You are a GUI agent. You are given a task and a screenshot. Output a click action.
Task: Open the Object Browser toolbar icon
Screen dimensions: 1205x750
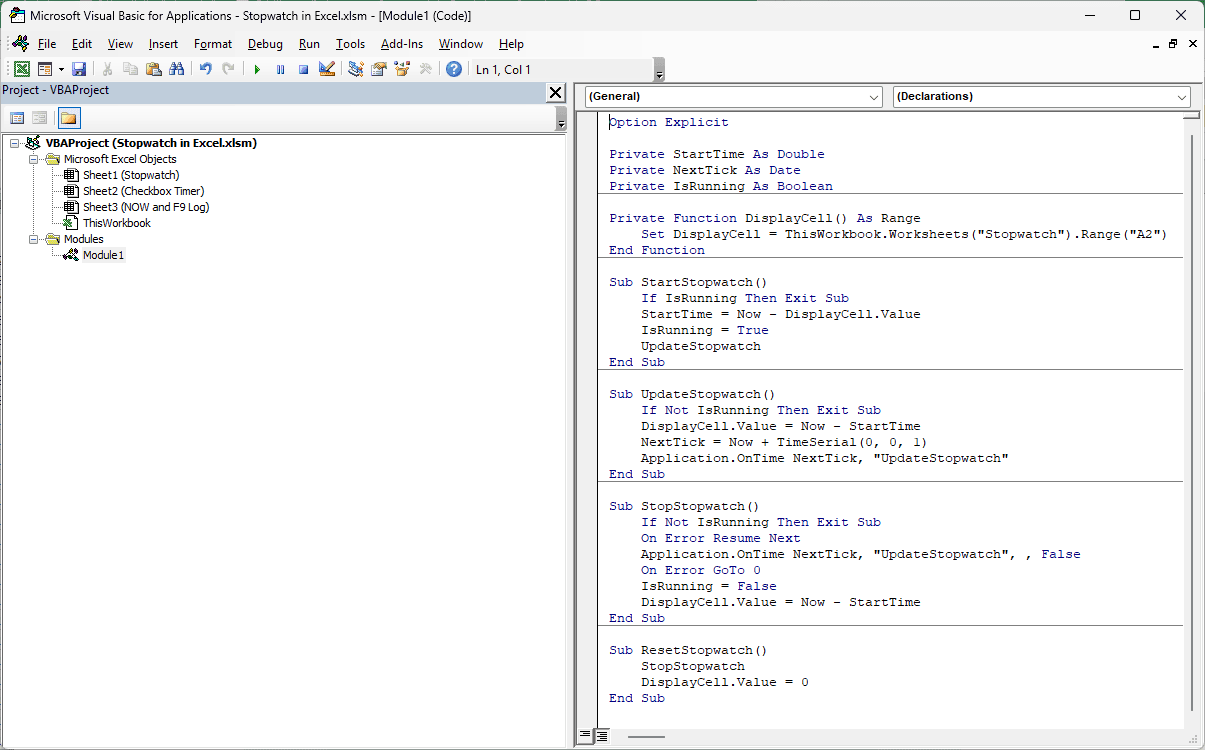tap(402, 69)
